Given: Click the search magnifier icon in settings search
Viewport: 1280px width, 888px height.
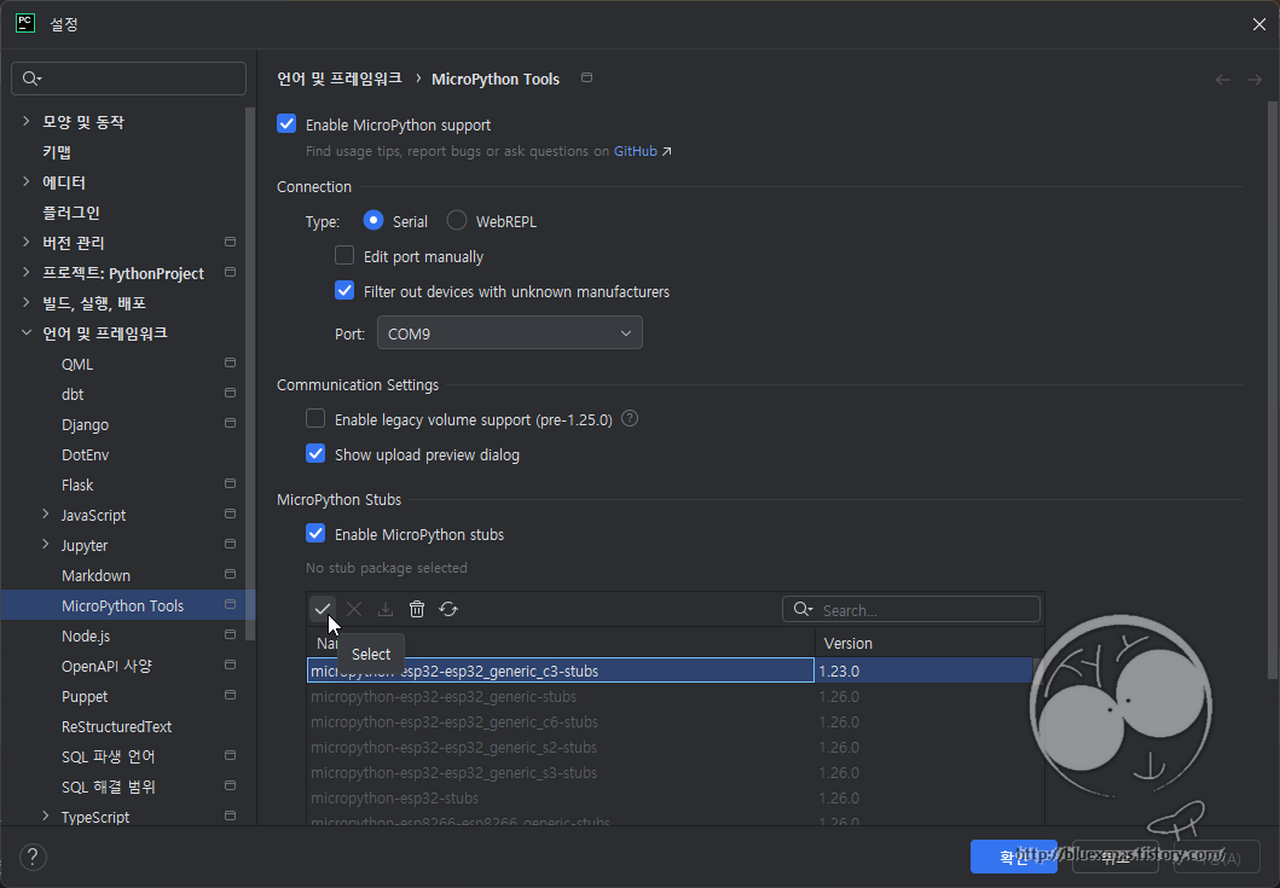Looking at the screenshot, I should pos(32,79).
